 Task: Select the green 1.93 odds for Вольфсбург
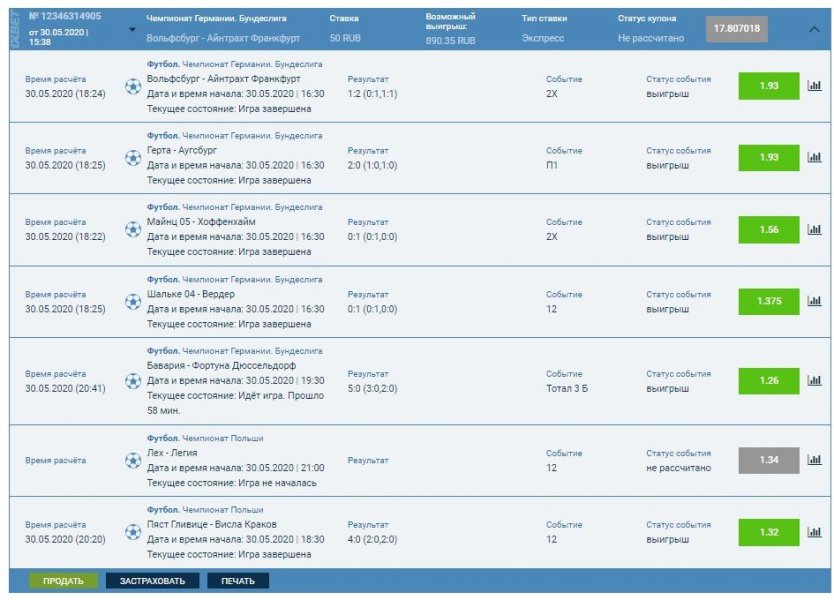click(766, 87)
